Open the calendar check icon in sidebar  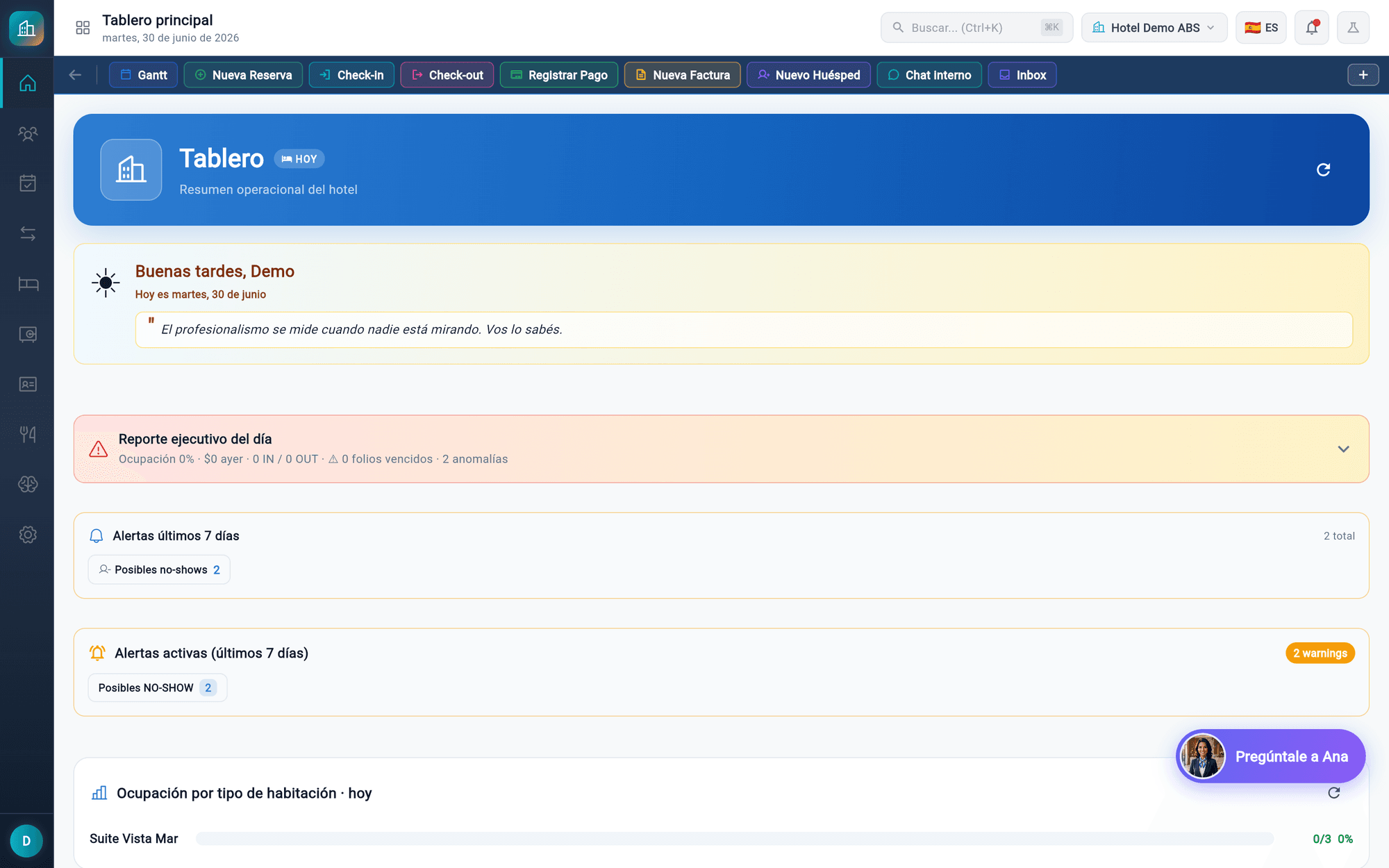point(28,183)
